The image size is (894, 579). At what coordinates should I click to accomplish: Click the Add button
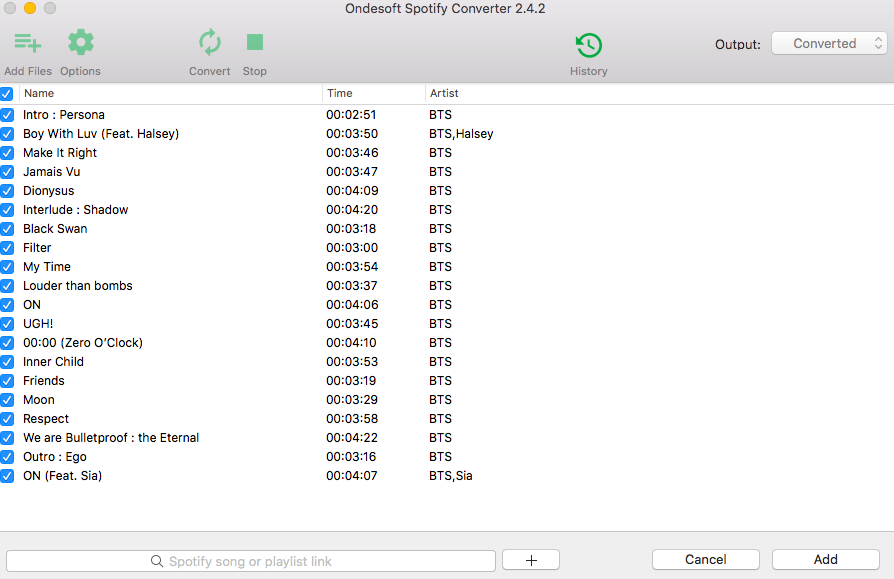coord(826,560)
